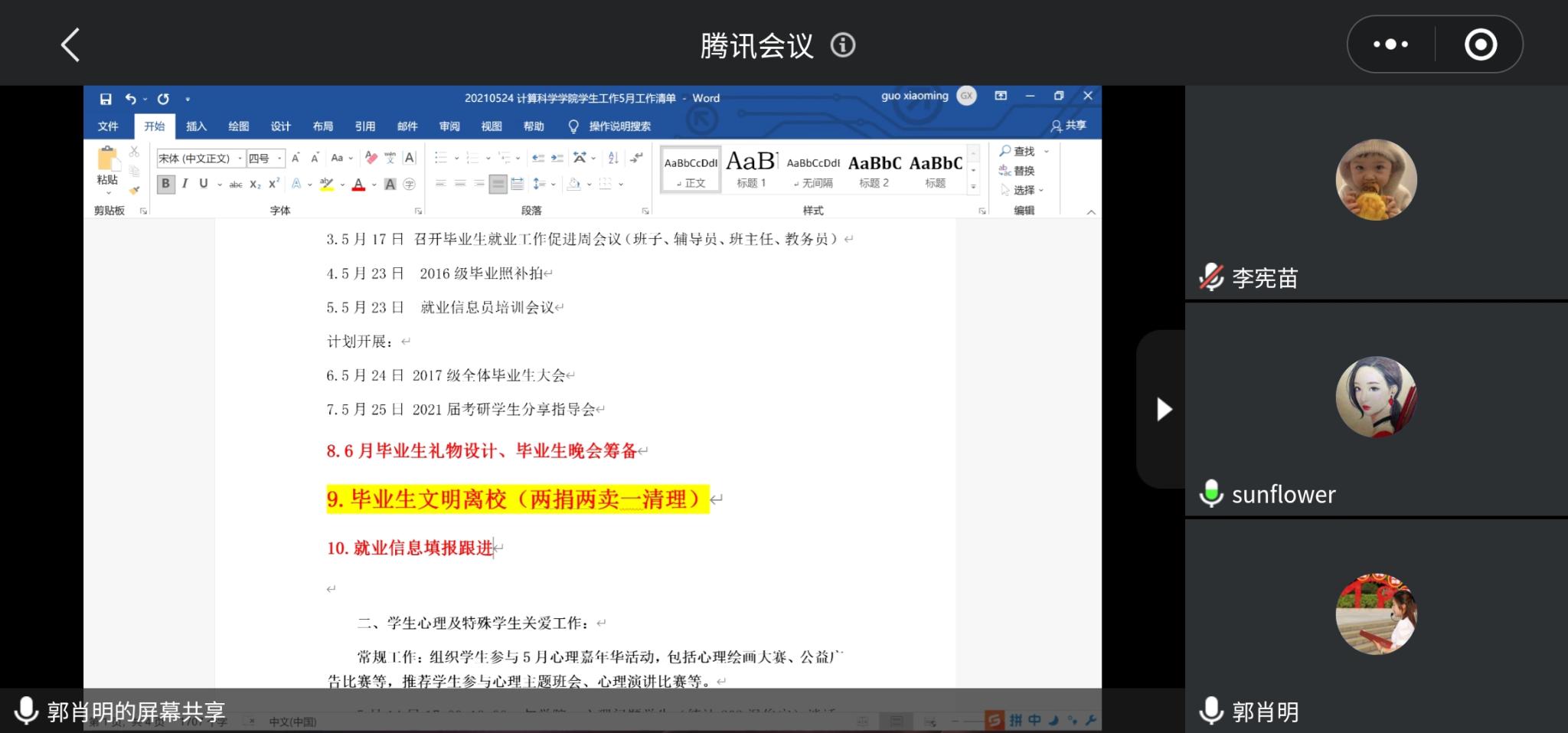
Task: Click the Format Painter brush icon
Action: point(134,190)
